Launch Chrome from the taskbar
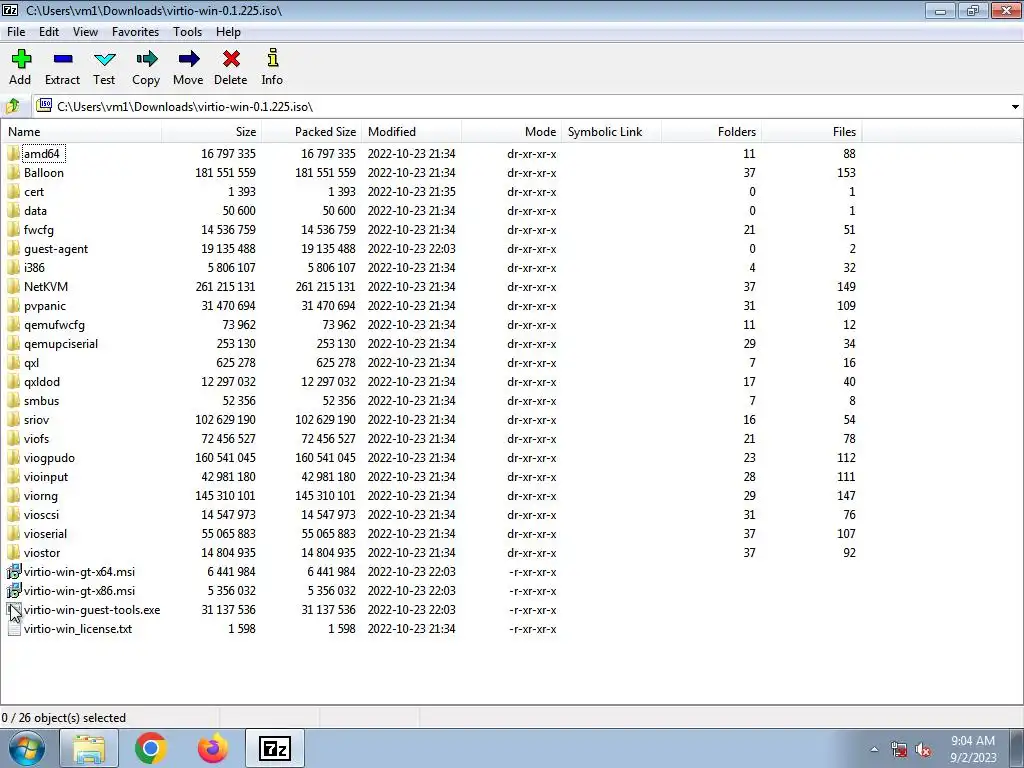 150,748
